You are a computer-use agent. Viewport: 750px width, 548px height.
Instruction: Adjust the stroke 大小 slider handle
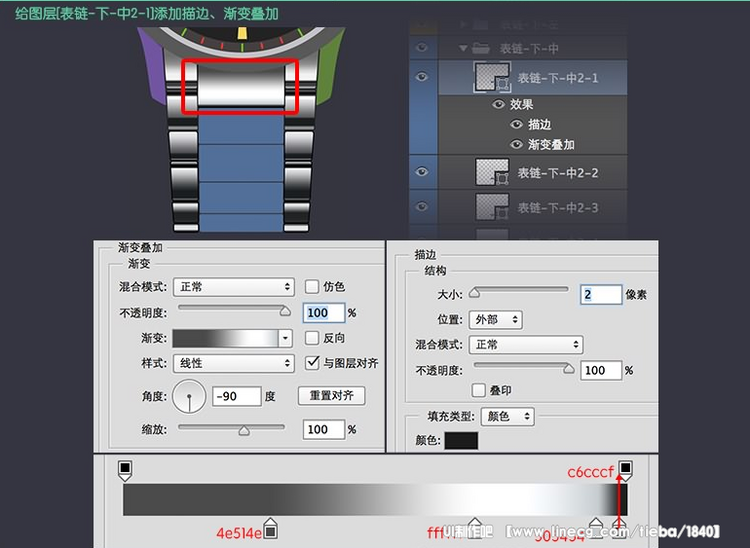(474, 293)
